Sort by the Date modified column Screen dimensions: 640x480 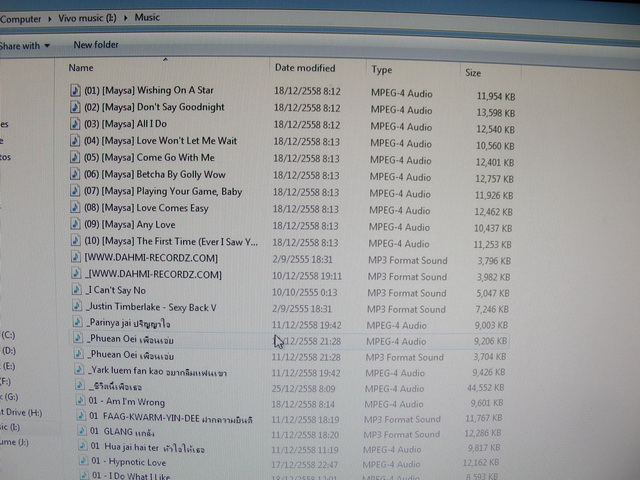pos(305,68)
